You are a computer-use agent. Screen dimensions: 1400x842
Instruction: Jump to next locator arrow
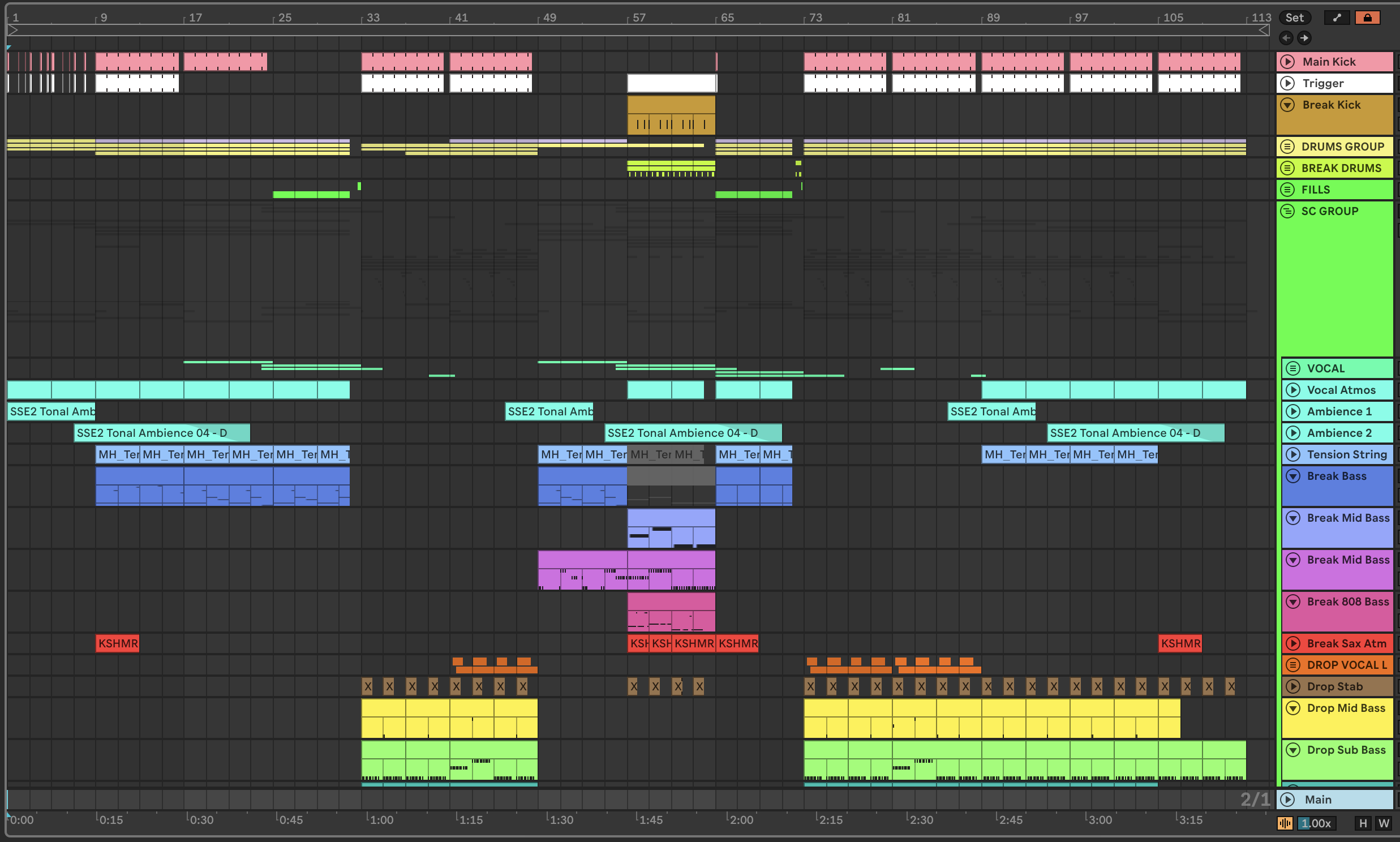[1304, 38]
